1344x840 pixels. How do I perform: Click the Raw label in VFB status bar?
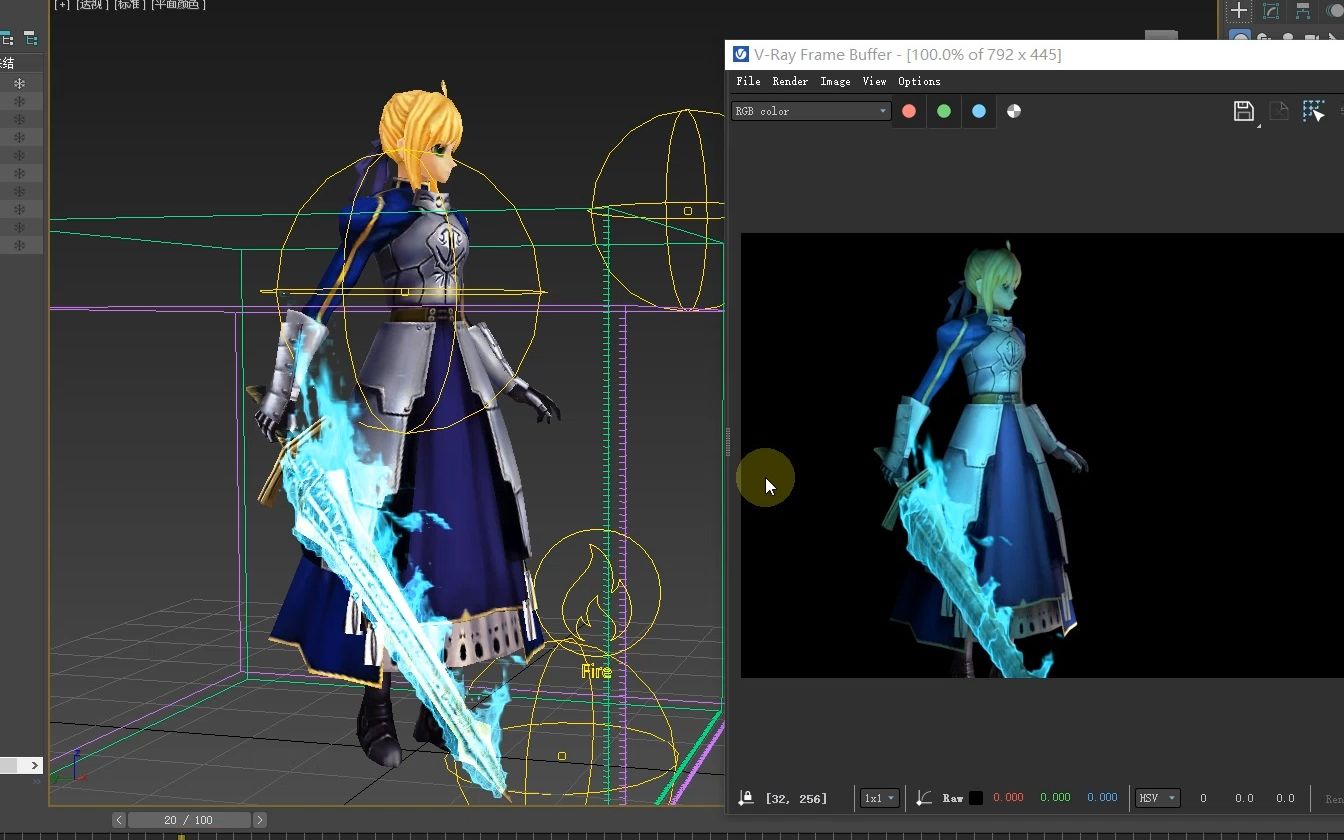(953, 798)
